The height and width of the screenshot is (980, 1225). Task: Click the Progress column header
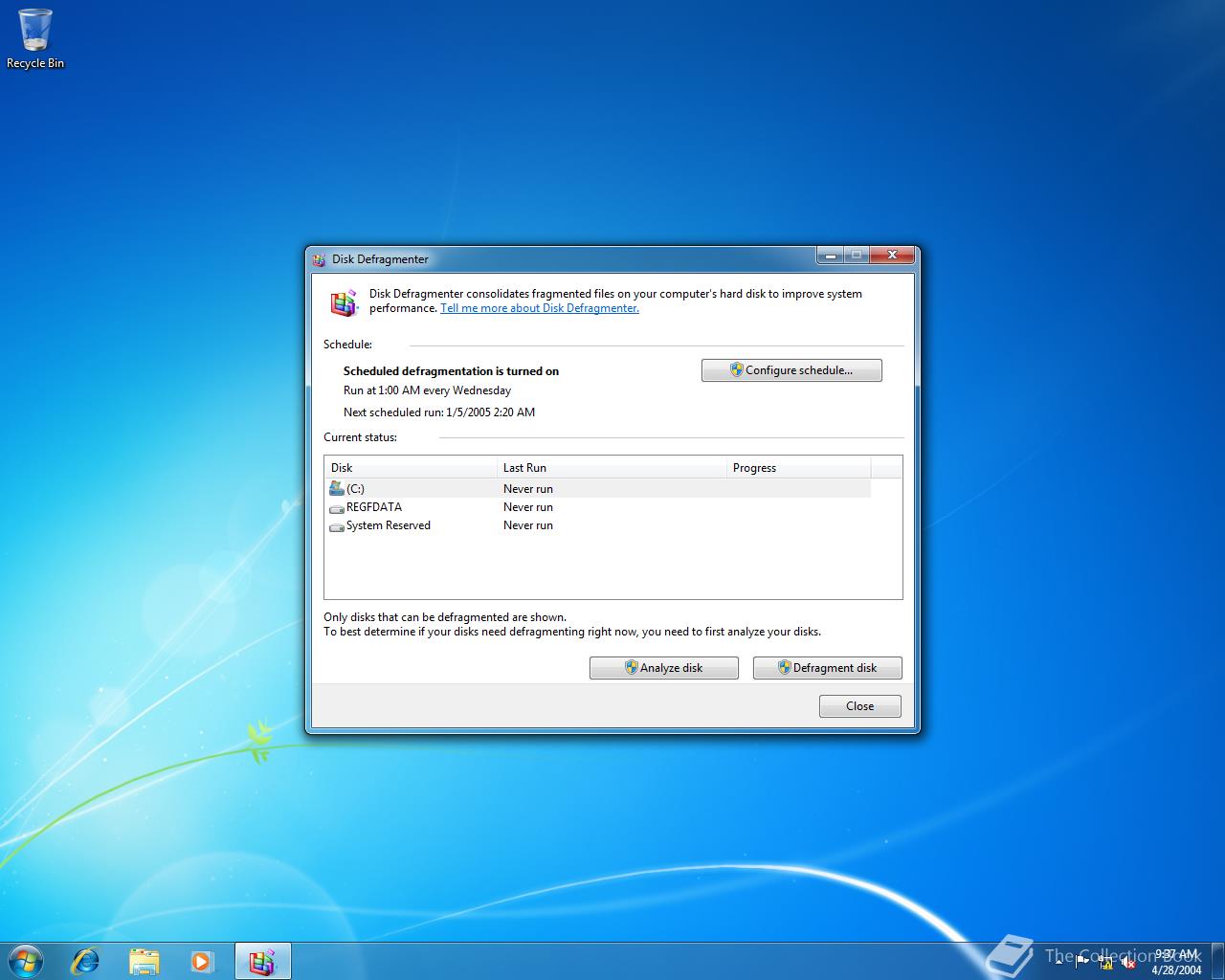(799, 468)
